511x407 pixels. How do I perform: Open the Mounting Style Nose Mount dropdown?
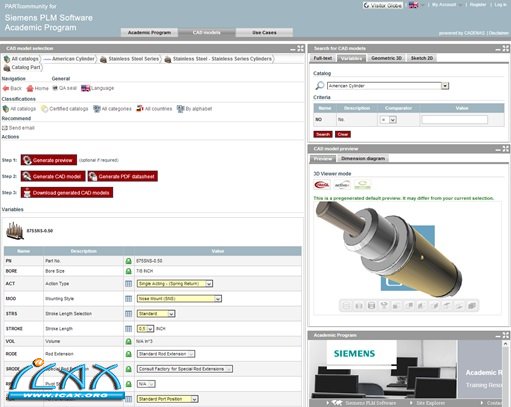(x=179, y=299)
